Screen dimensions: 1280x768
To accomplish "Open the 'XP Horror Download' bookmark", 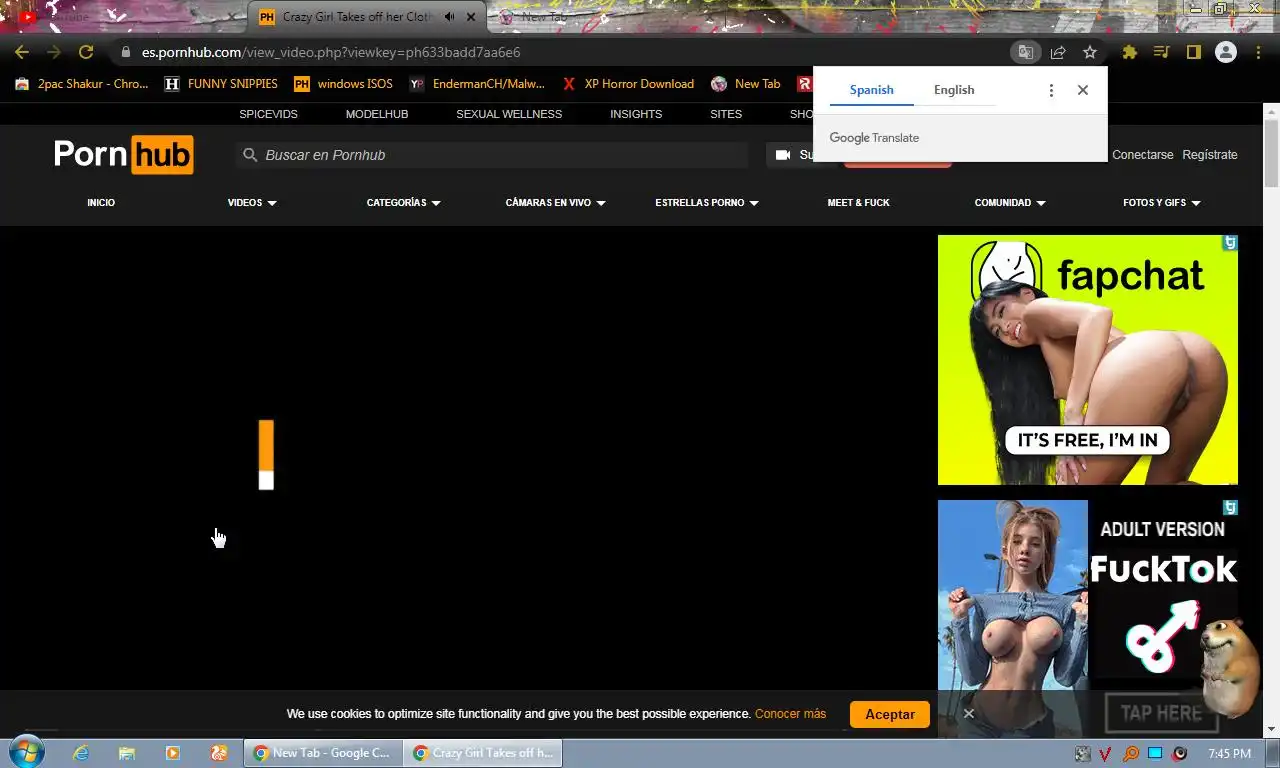I will pyautogui.click(x=628, y=84).
